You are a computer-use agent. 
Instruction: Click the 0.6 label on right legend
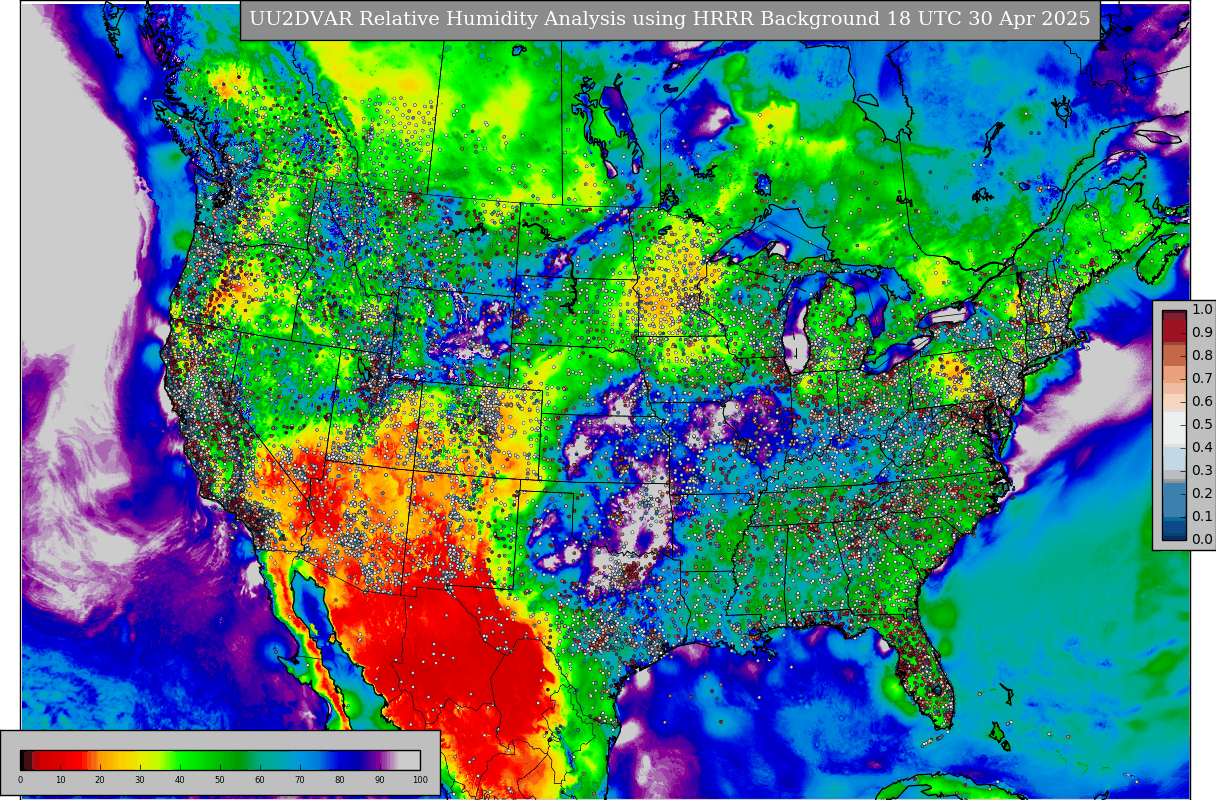tap(1202, 402)
